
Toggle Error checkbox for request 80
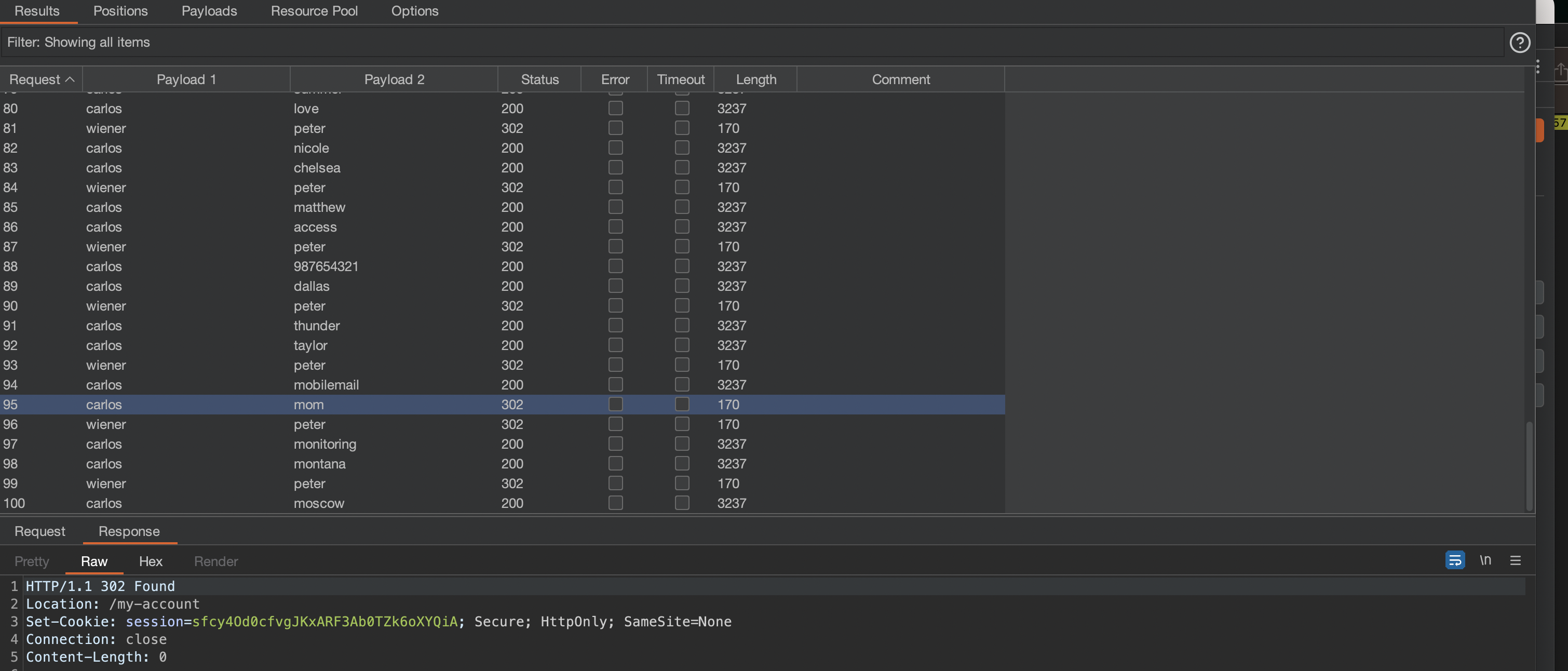point(615,109)
